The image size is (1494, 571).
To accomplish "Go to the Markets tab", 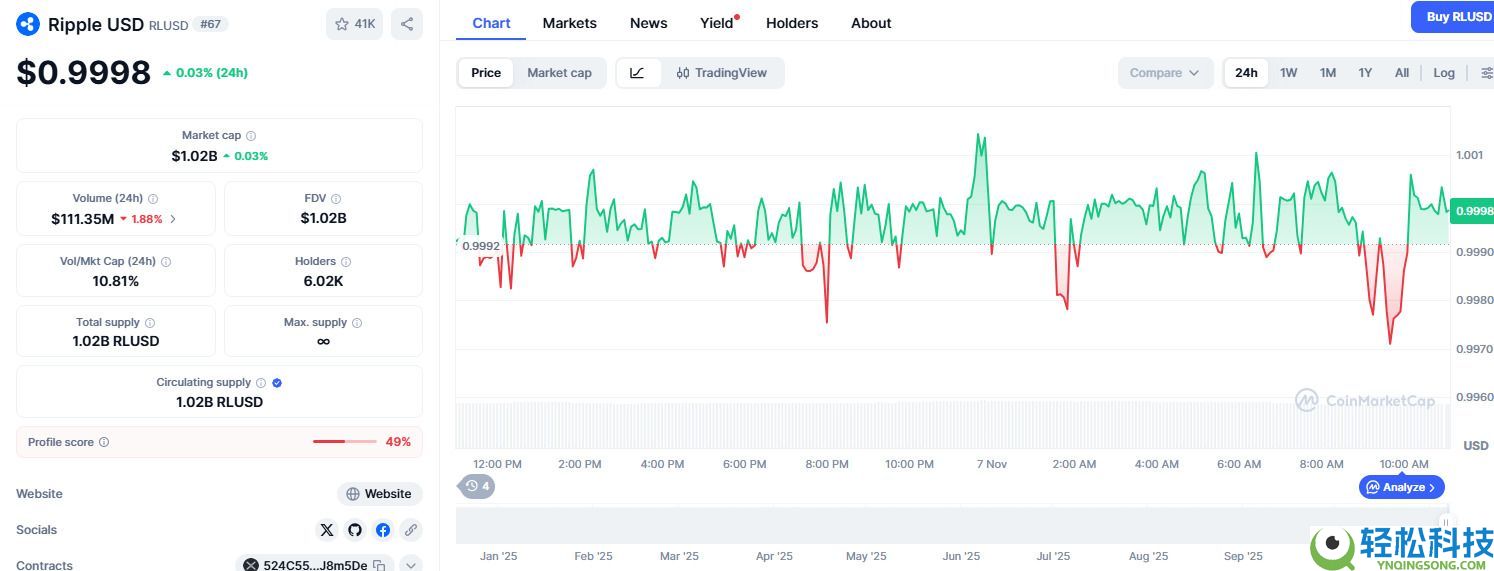I will (569, 23).
